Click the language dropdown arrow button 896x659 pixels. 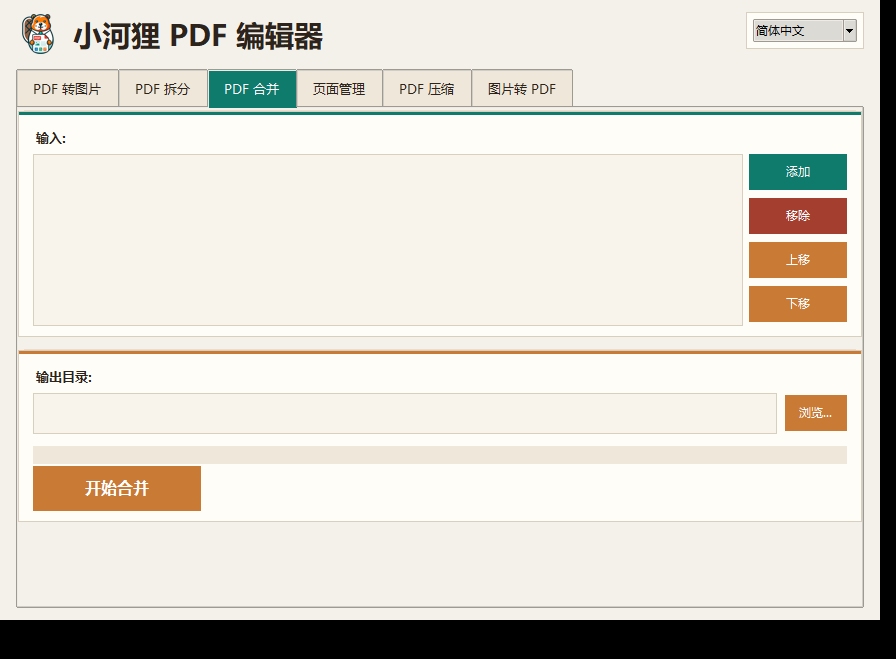click(849, 30)
